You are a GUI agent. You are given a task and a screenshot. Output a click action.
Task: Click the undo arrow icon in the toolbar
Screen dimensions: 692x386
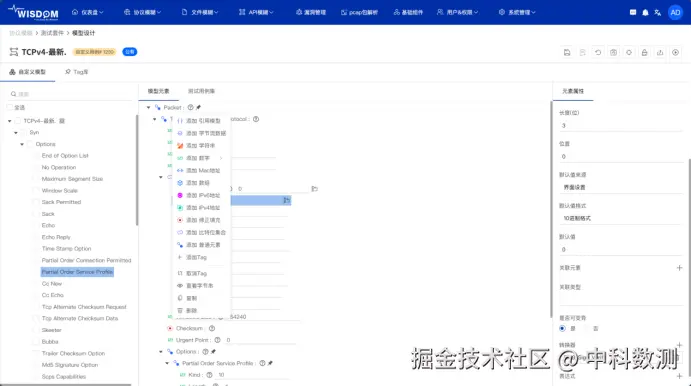pyautogui.click(x=598, y=52)
